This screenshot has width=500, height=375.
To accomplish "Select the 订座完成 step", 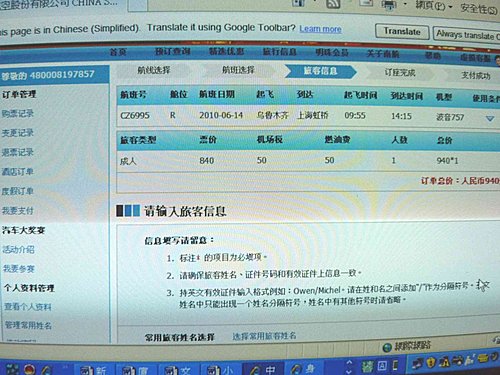I will click(x=400, y=73).
